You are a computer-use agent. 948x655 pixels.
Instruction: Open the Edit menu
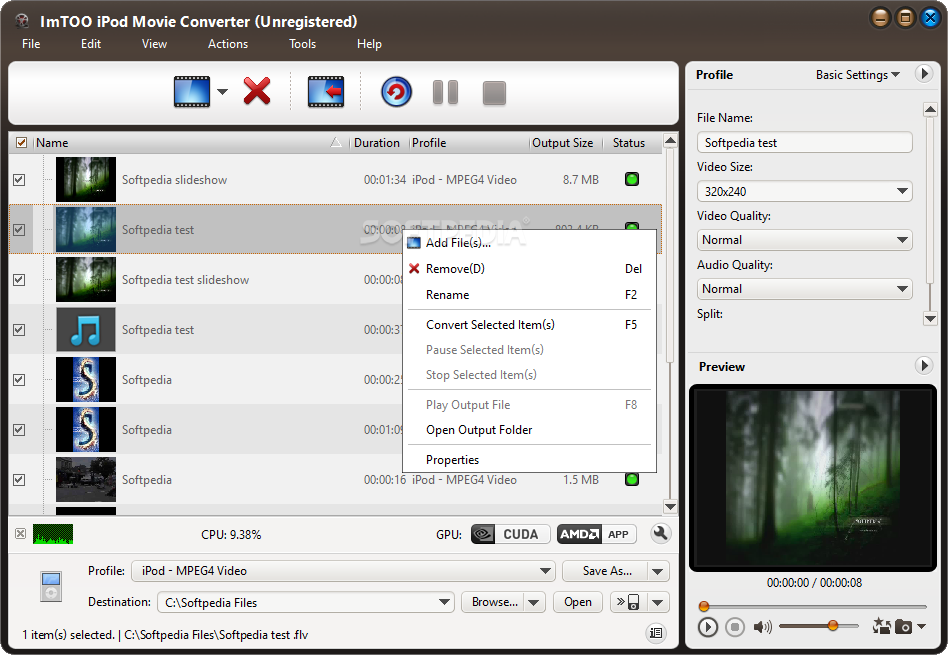(x=91, y=44)
